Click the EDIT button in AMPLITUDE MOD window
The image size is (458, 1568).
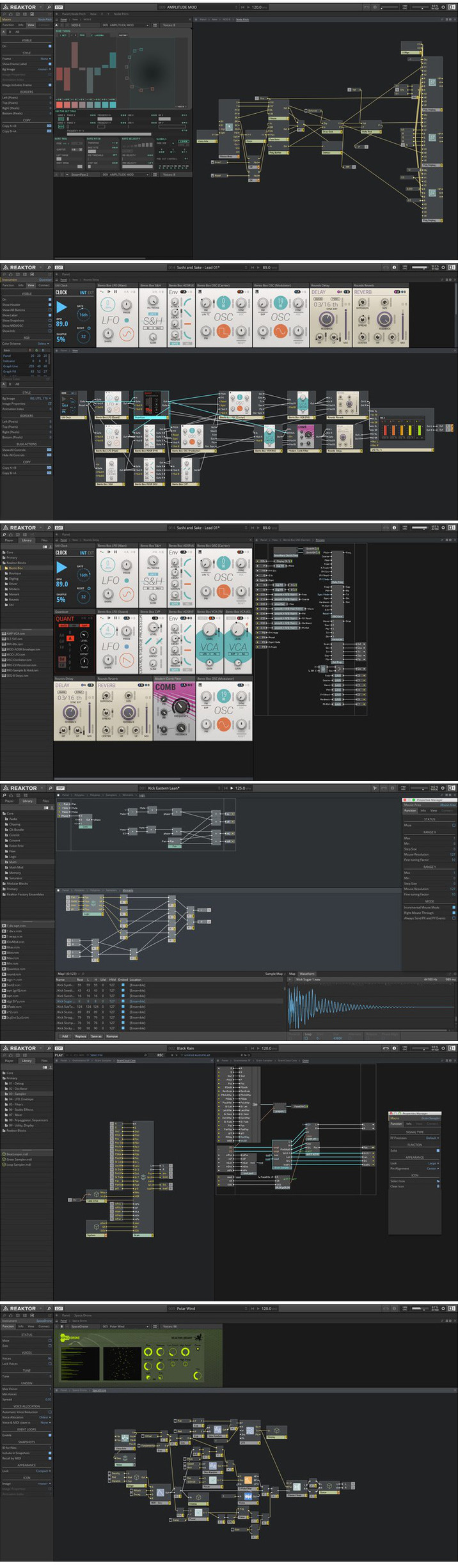pos(59,7)
